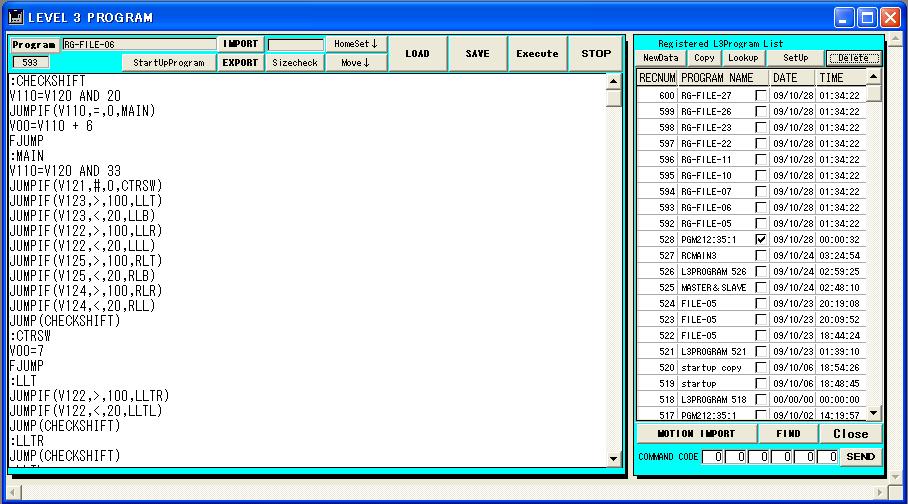Screen dimensions: 908x504
Task: Click the IMPORT button
Action: [x=240, y=44]
